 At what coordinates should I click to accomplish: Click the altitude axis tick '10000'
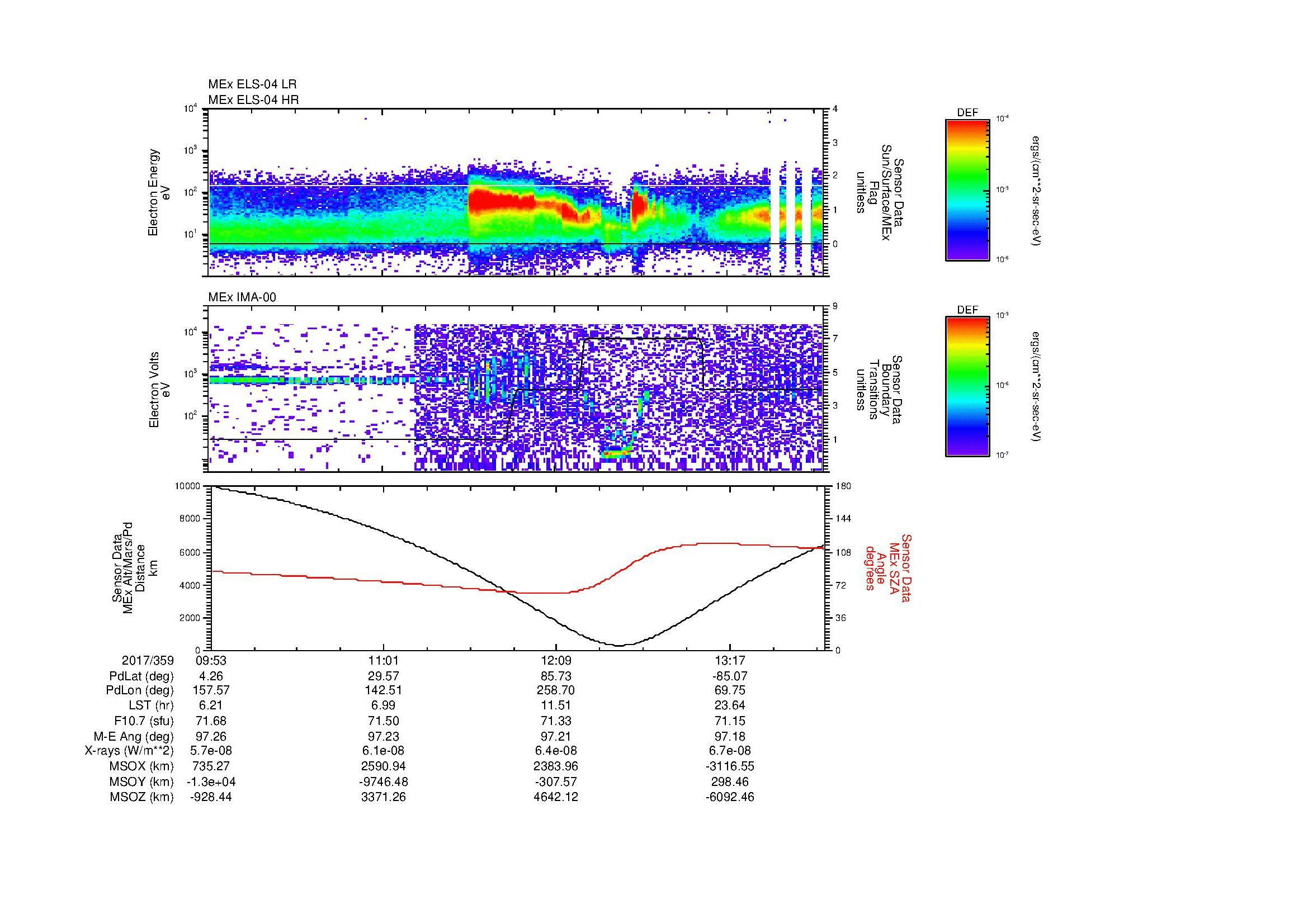tap(187, 486)
